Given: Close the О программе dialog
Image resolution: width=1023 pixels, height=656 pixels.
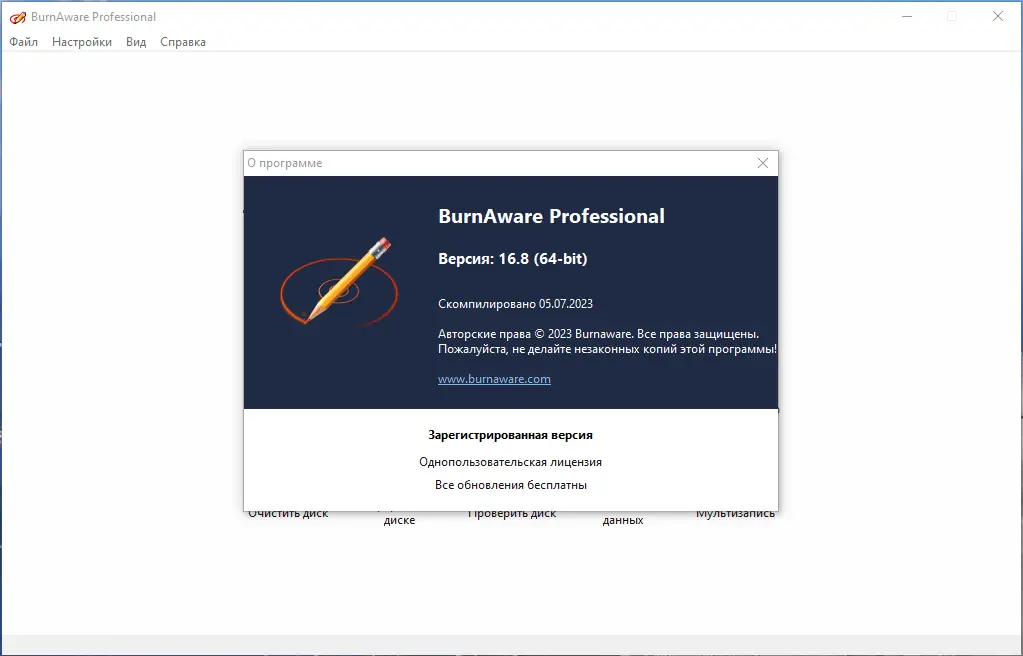Looking at the screenshot, I should 762,162.
